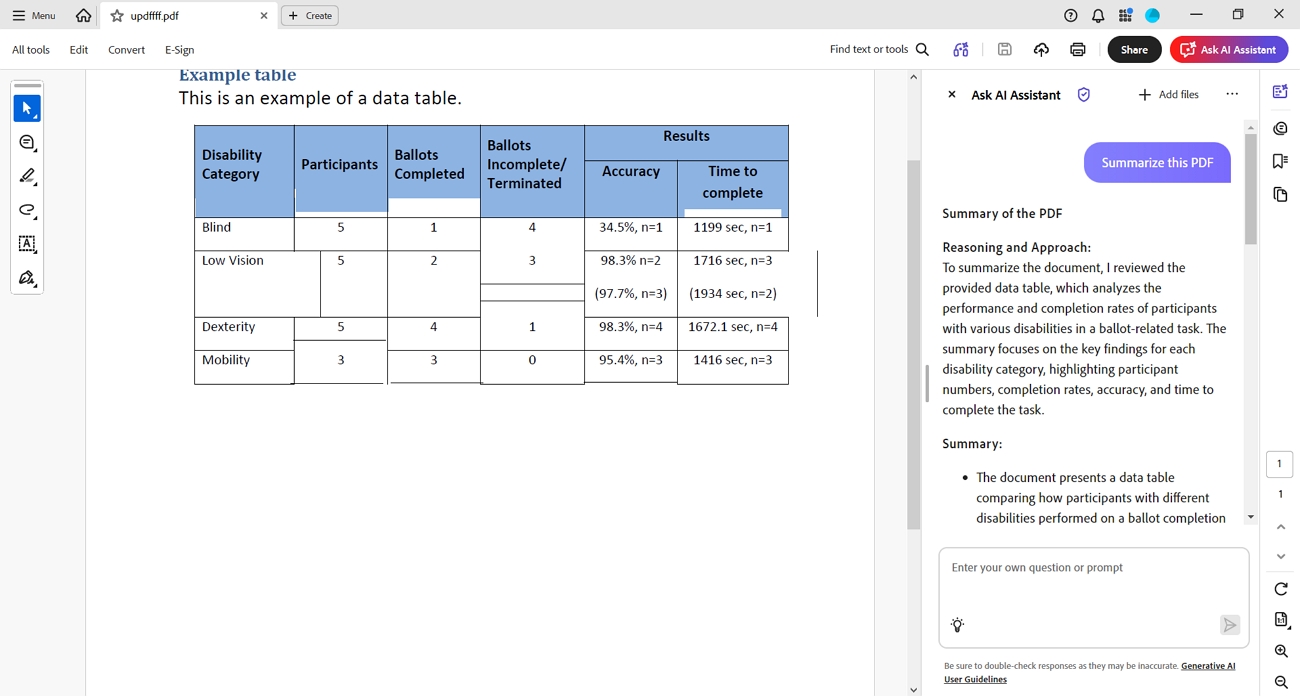Open the Help question mark icon

pos(1071,15)
